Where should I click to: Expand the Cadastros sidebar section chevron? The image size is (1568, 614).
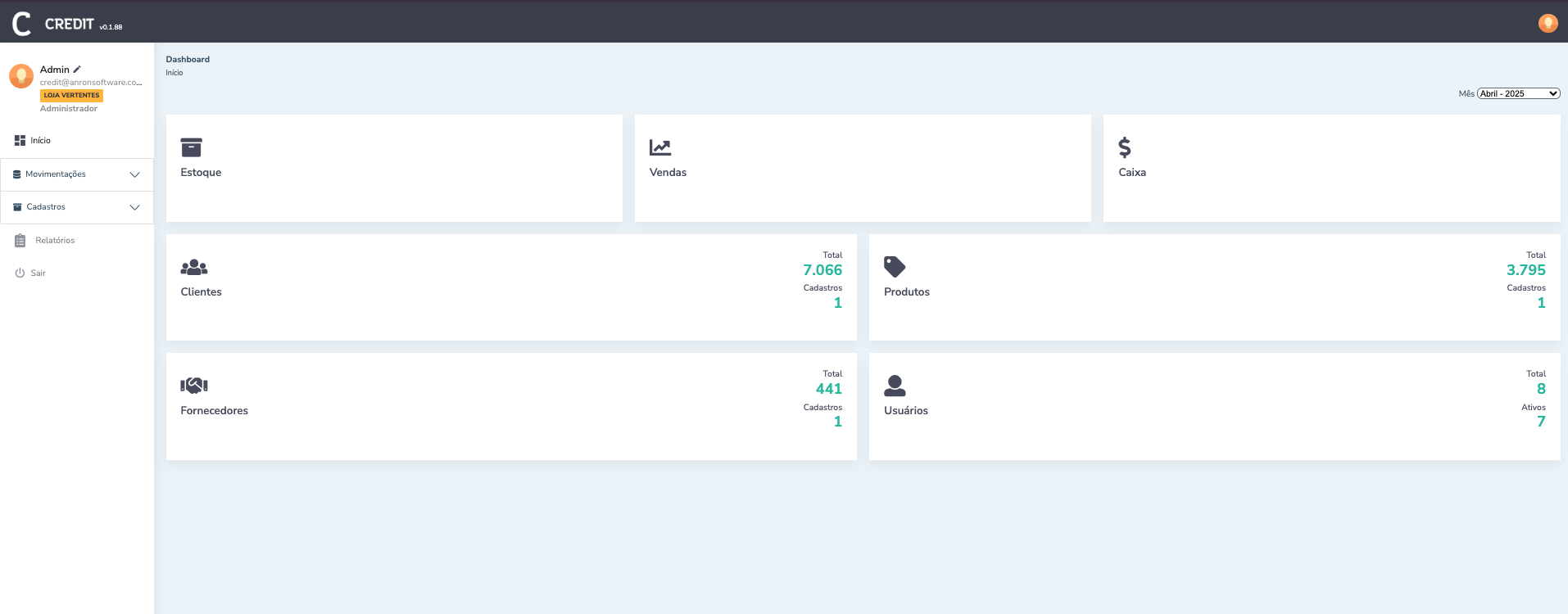(135, 207)
